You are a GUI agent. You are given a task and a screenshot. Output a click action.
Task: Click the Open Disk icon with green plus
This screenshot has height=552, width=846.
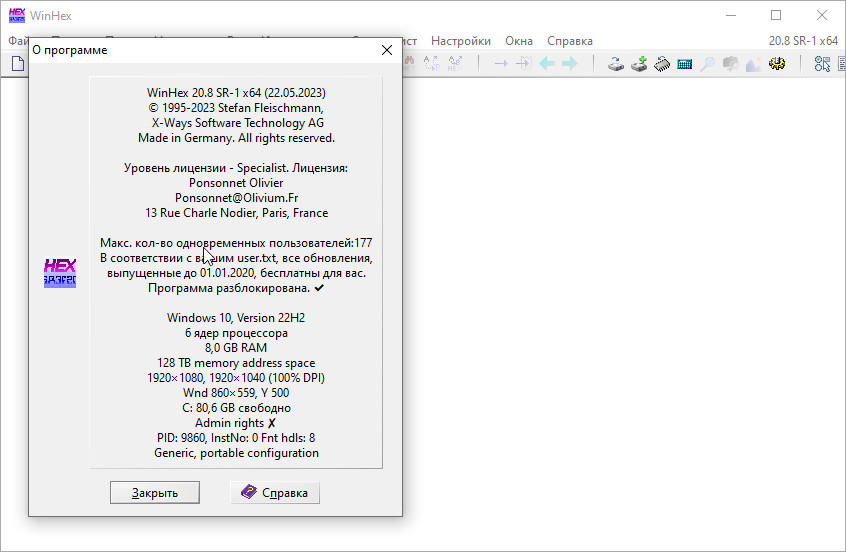pos(639,64)
